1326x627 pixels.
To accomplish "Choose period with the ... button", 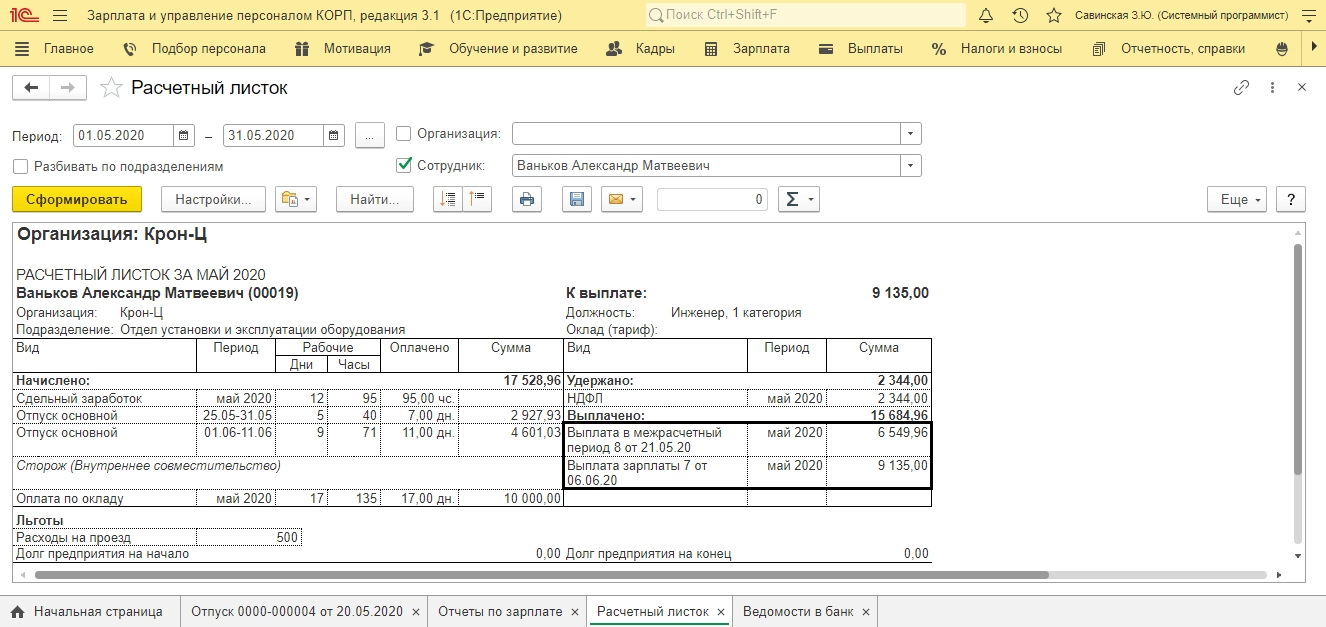I will coord(370,135).
